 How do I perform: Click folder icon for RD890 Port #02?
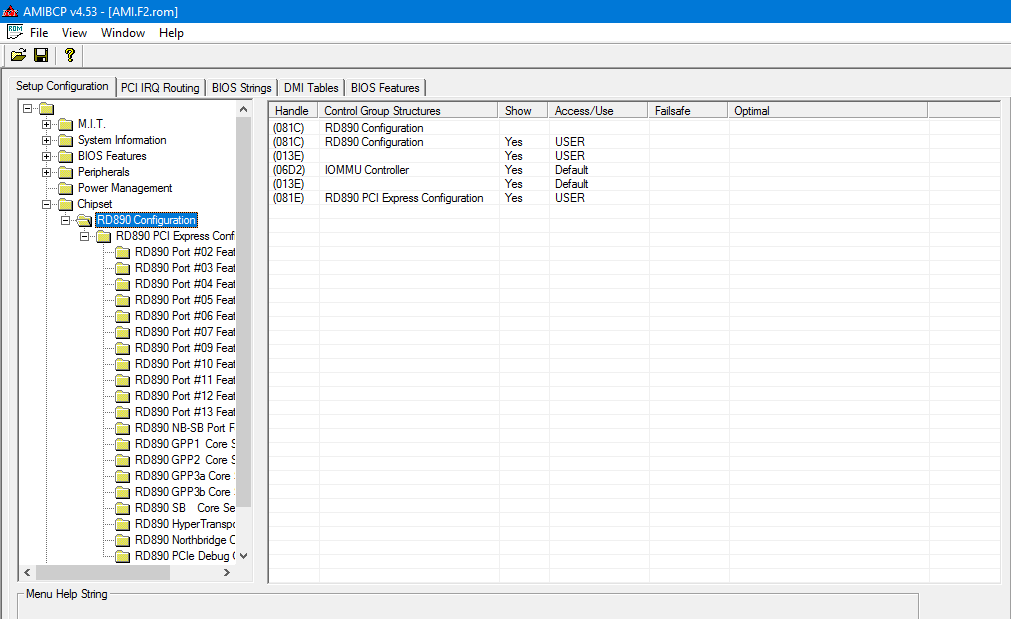pos(123,253)
